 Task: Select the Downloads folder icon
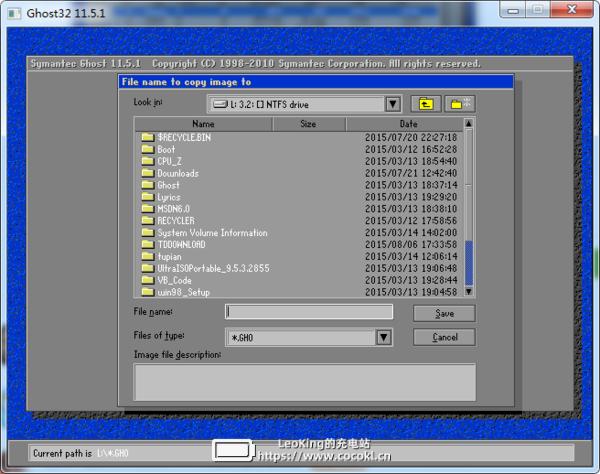coord(148,173)
